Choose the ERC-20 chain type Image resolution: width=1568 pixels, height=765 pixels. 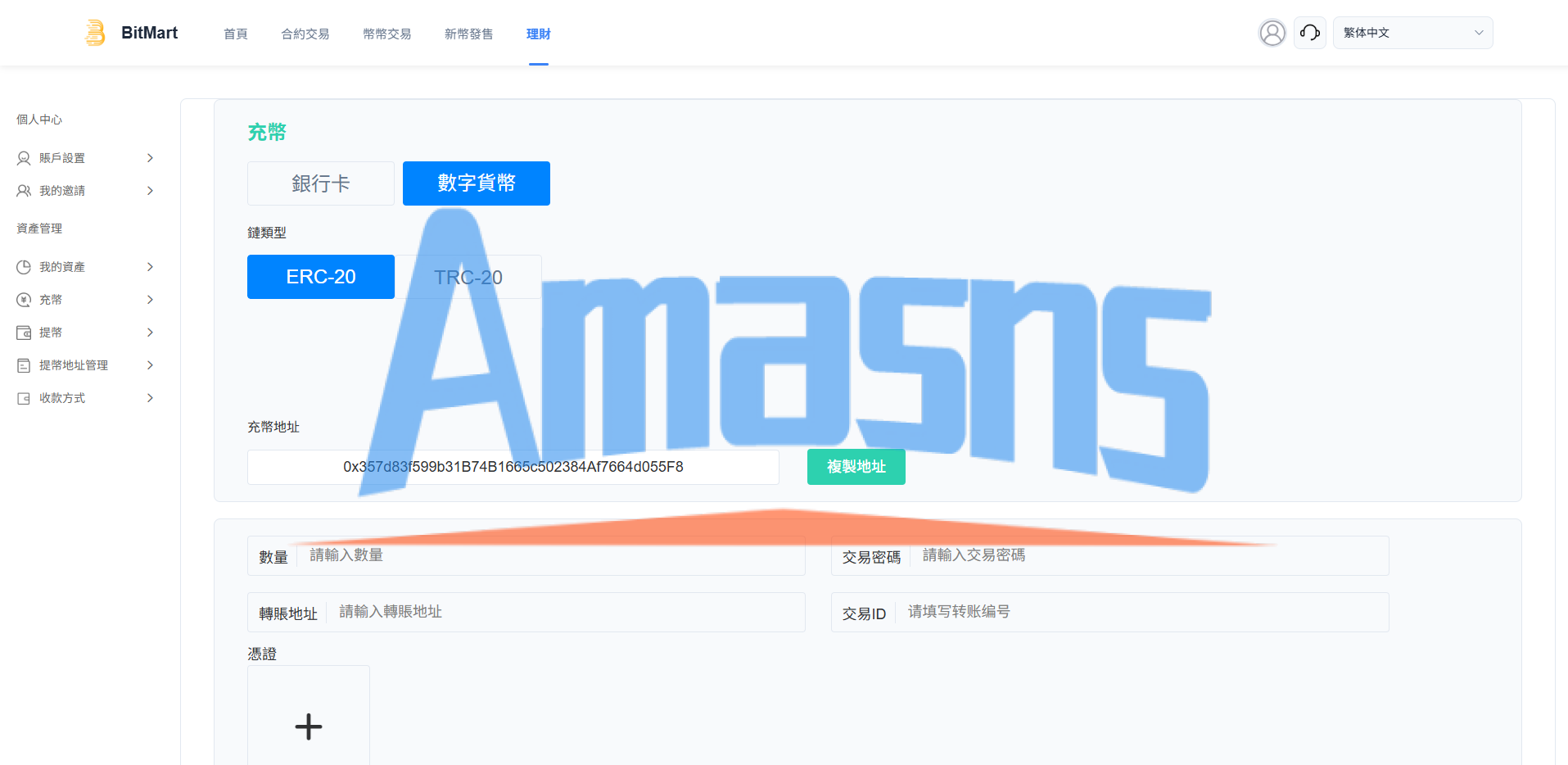click(x=321, y=277)
